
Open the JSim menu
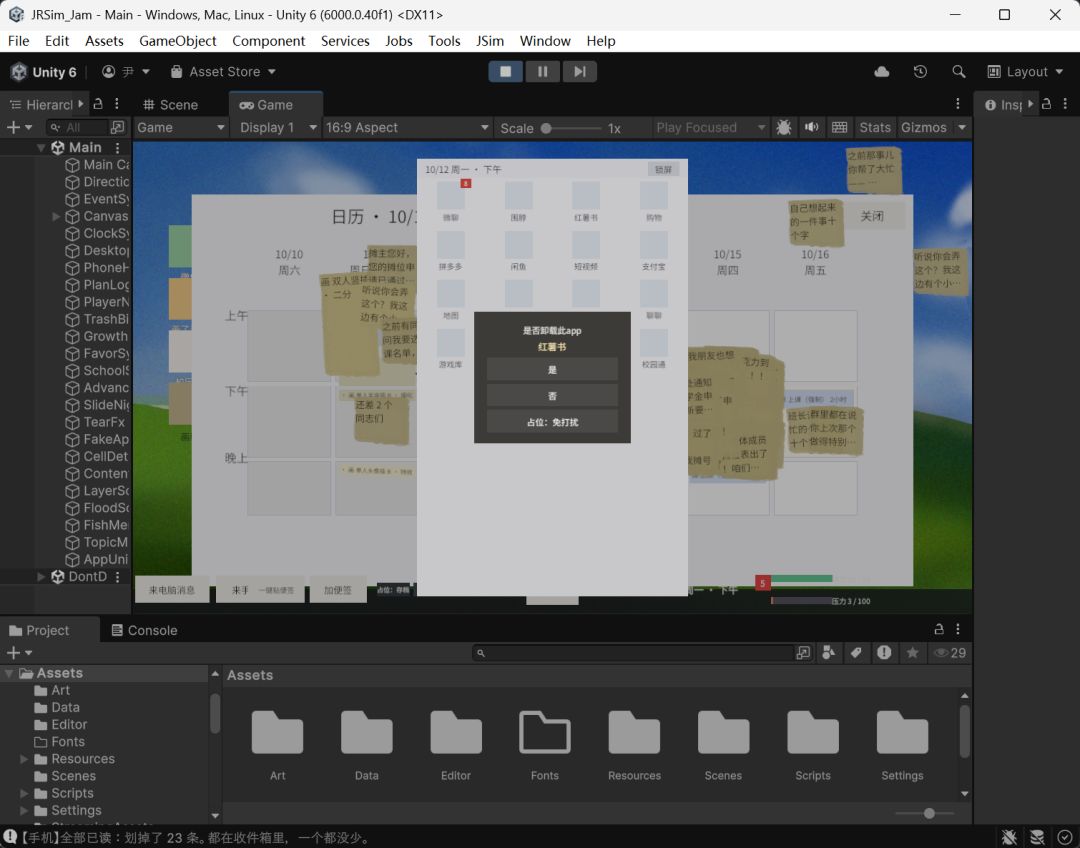(x=490, y=41)
